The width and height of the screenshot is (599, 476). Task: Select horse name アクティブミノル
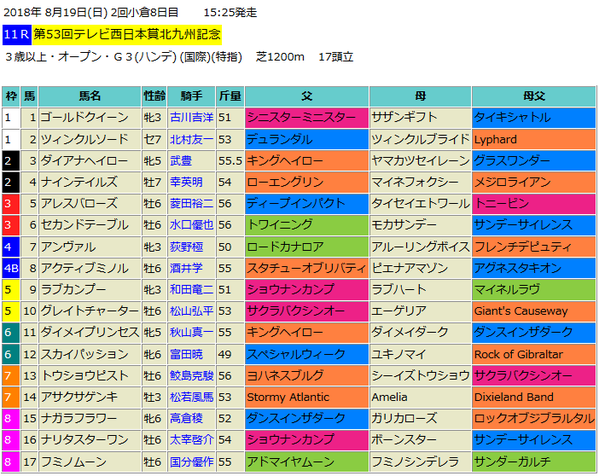(84, 269)
